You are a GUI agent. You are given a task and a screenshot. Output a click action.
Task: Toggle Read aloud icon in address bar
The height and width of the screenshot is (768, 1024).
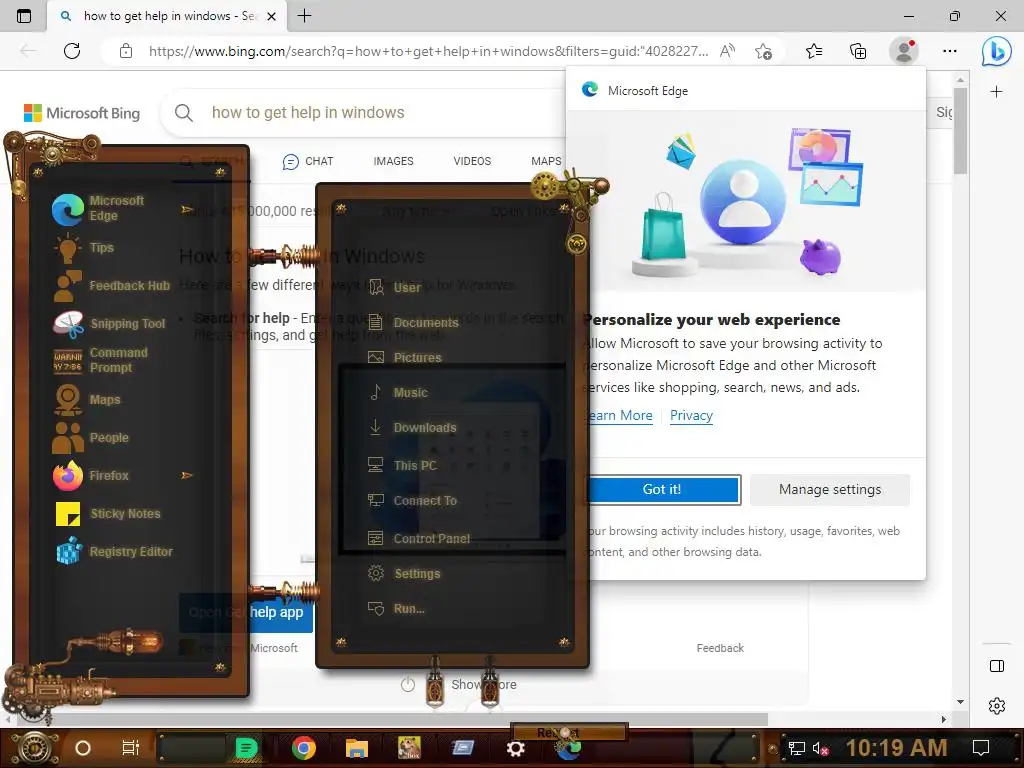click(727, 51)
